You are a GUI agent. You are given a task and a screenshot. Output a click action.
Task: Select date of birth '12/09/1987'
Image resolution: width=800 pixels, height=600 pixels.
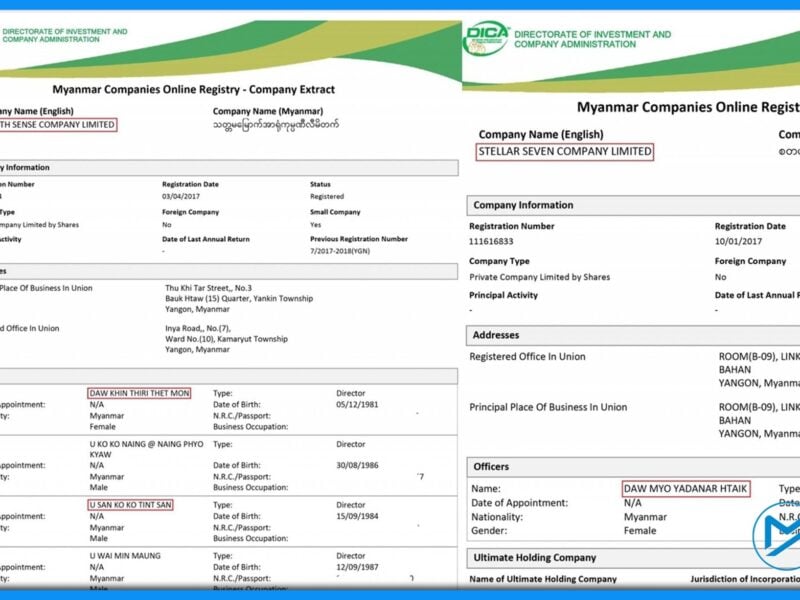357,567
